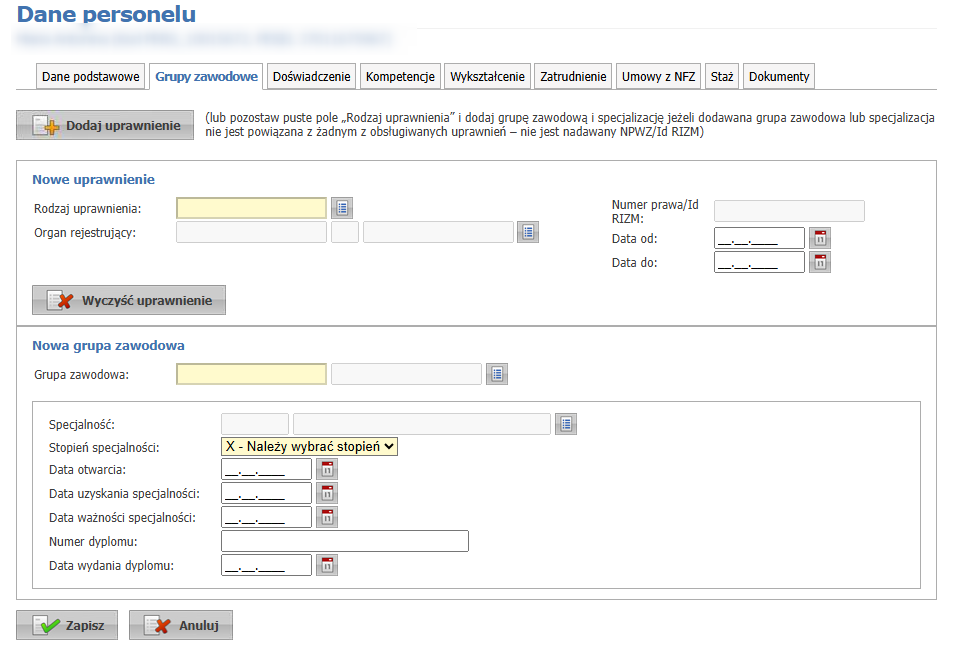Open calendar picker for Data od
The width and height of the screenshot is (953, 654).
pos(820,238)
